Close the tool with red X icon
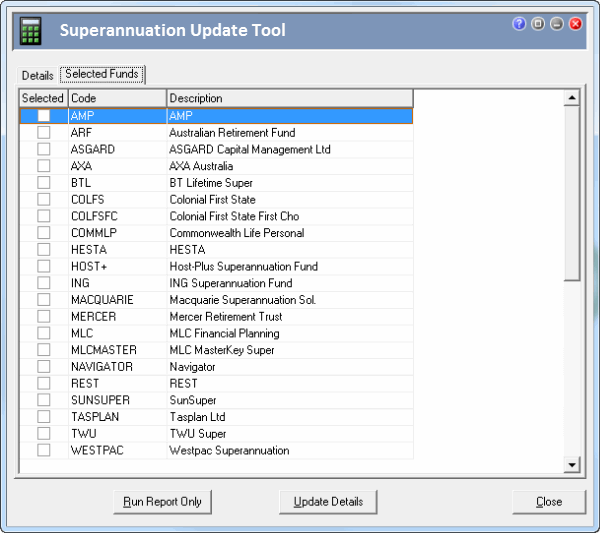Image resolution: width=600 pixels, height=533 pixels. point(575,24)
